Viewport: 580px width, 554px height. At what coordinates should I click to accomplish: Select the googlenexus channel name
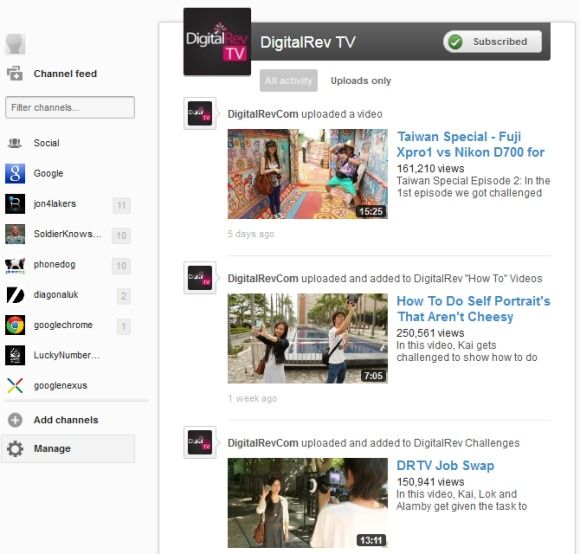(x=60, y=386)
